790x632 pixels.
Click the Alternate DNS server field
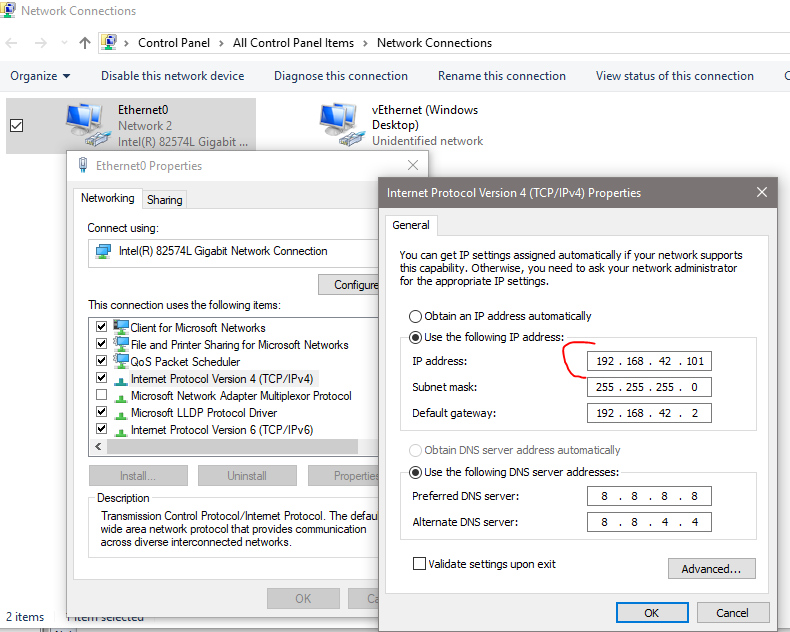tap(649, 522)
